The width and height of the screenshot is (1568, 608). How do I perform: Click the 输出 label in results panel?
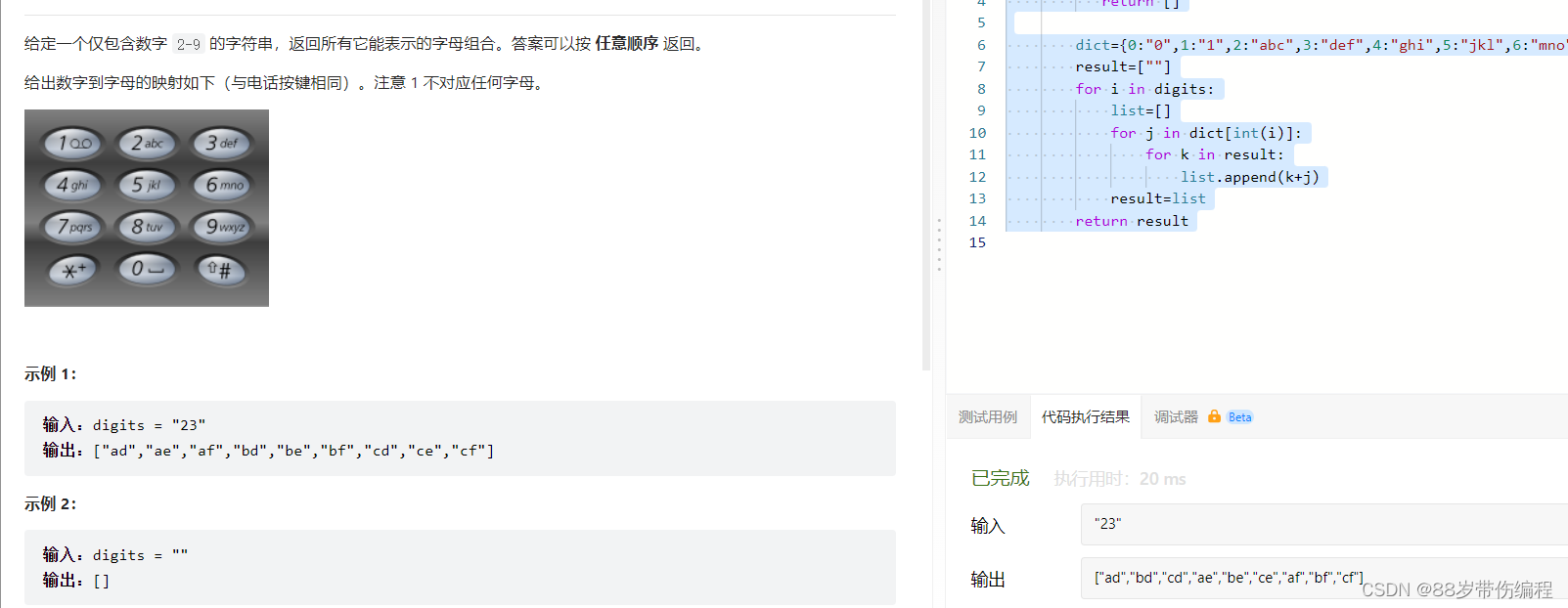tap(988, 580)
